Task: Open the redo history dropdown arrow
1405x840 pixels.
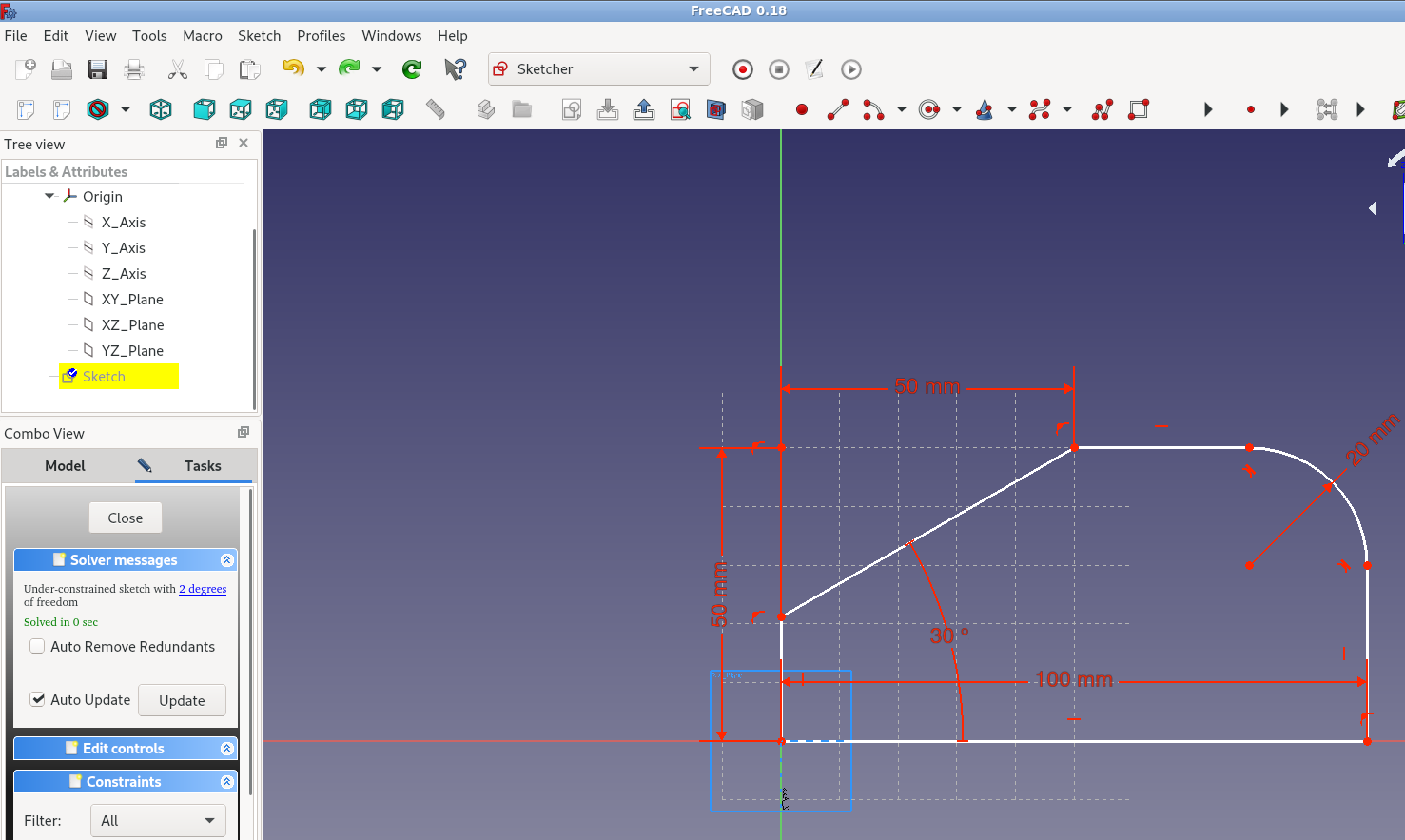Action: pos(377,68)
